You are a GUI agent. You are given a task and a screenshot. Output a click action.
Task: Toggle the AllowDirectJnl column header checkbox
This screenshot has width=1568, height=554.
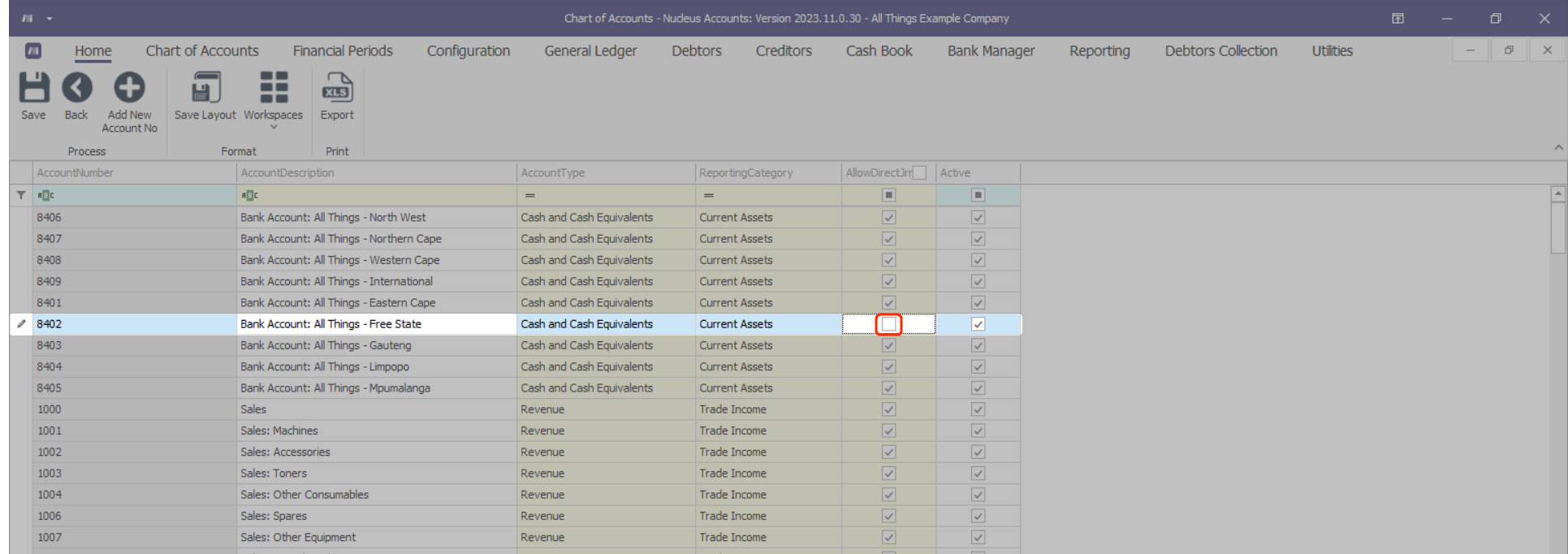click(919, 173)
